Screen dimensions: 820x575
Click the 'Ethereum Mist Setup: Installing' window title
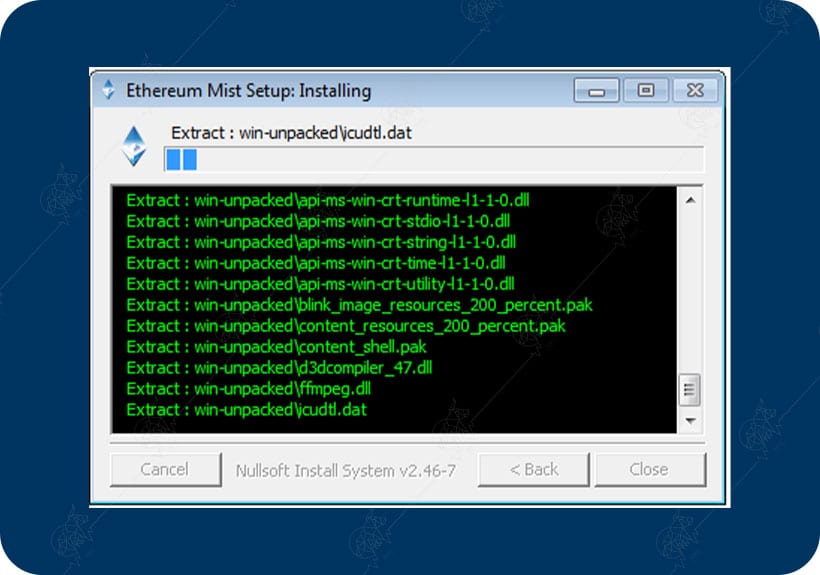tap(248, 91)
